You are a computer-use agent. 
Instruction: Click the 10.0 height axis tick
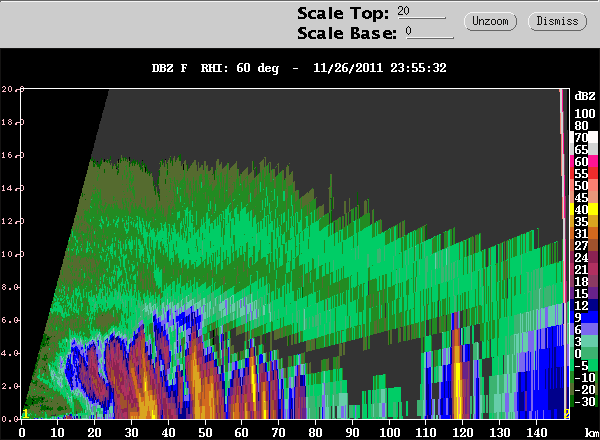coord(10,254)
